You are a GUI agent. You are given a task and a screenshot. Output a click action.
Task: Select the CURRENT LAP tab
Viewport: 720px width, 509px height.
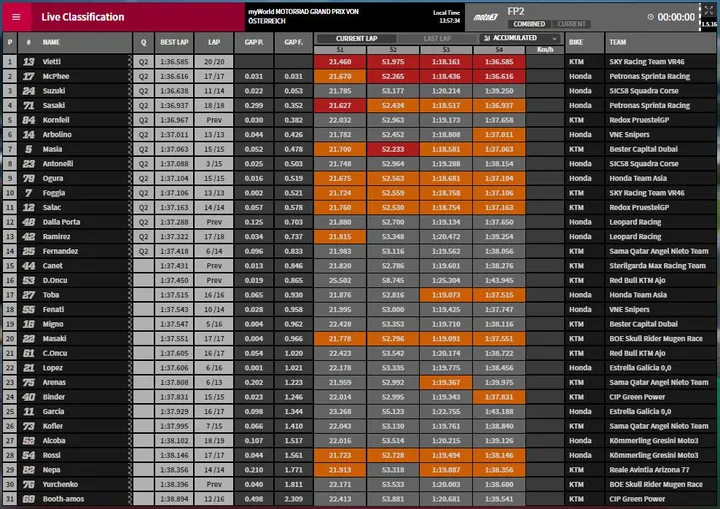[356, 39]
